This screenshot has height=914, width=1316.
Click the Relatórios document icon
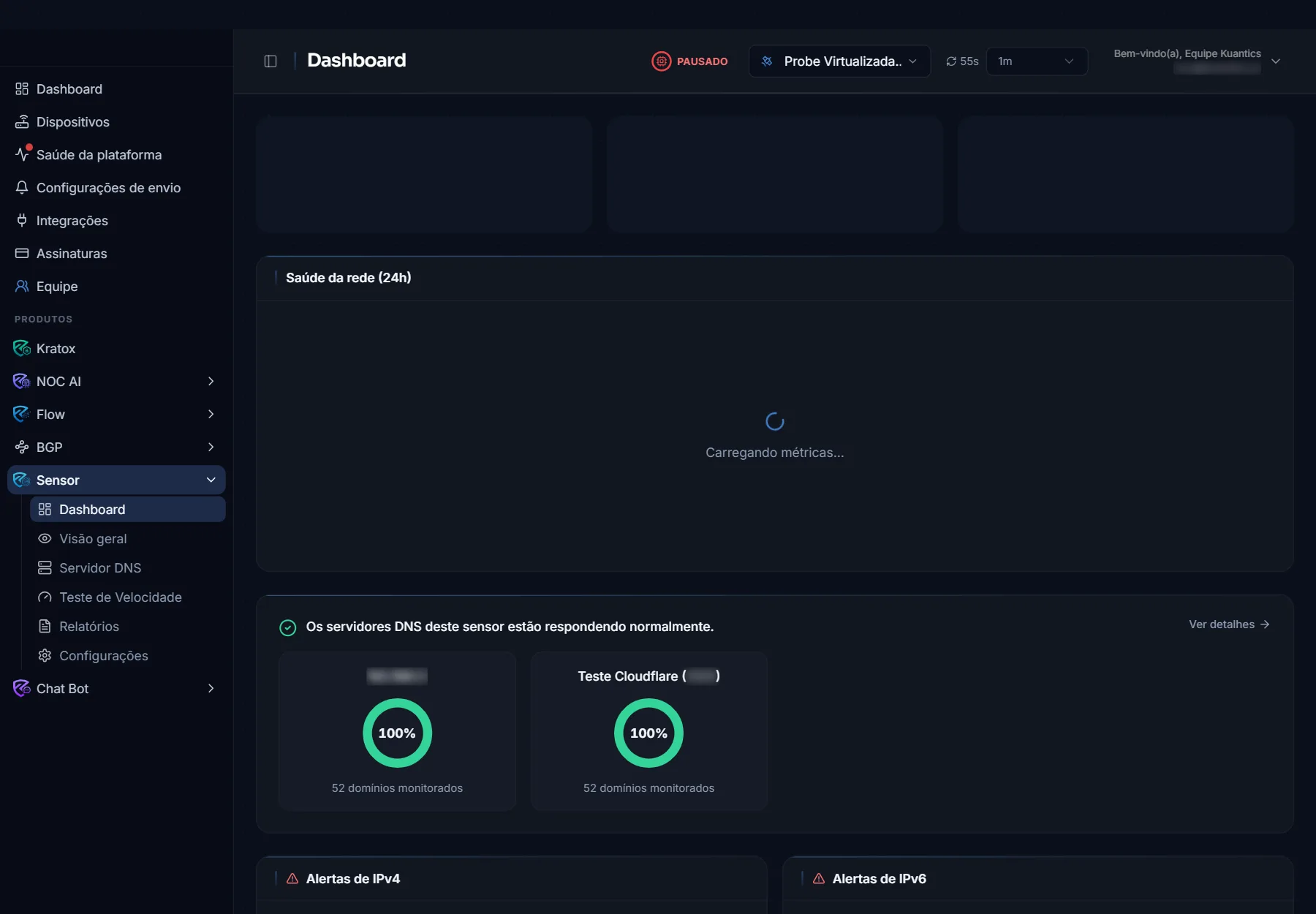tap(45, 627)
